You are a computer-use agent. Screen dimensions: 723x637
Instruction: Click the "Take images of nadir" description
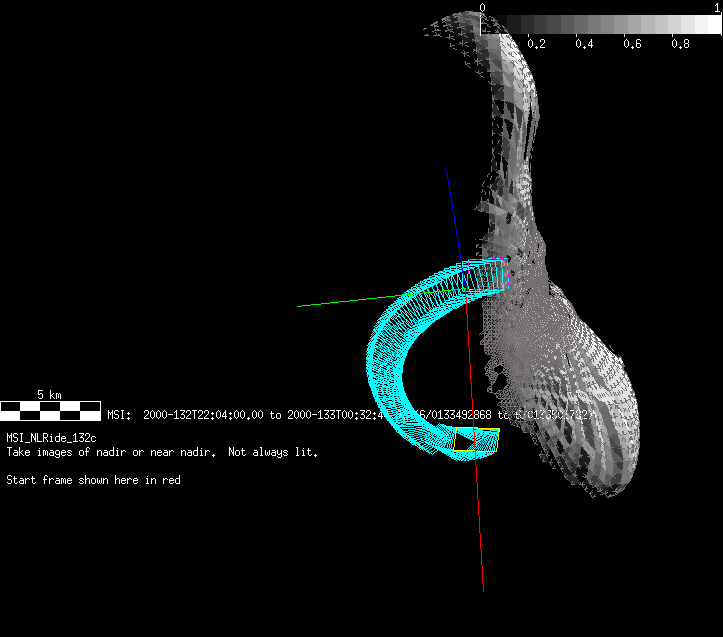162,452
